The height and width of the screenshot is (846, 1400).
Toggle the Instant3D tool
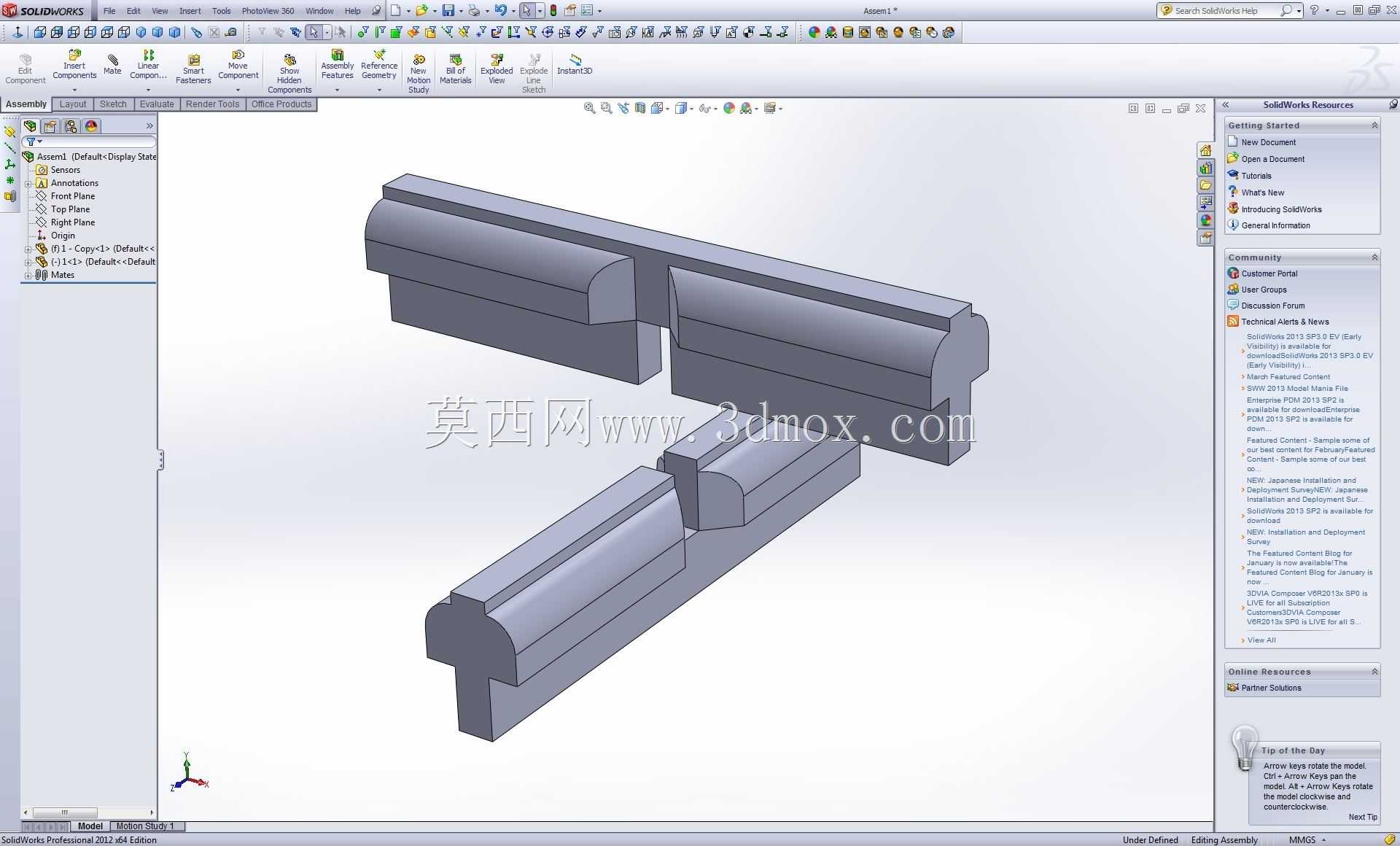(x=575, y=65)
